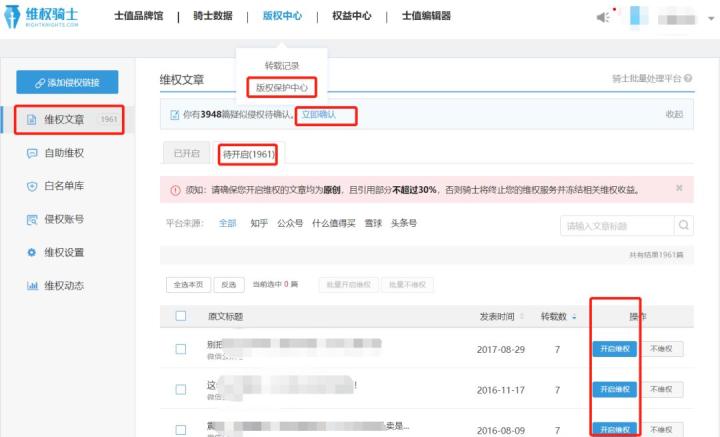This screenshot has width=720, height=437.
Task: Tick the checkbox for the 2016-08-09 article
Action: pos(181,430)
